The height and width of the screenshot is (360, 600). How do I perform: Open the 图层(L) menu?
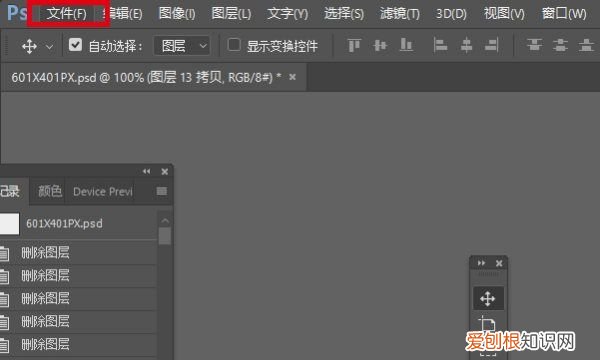pos(231,14)
